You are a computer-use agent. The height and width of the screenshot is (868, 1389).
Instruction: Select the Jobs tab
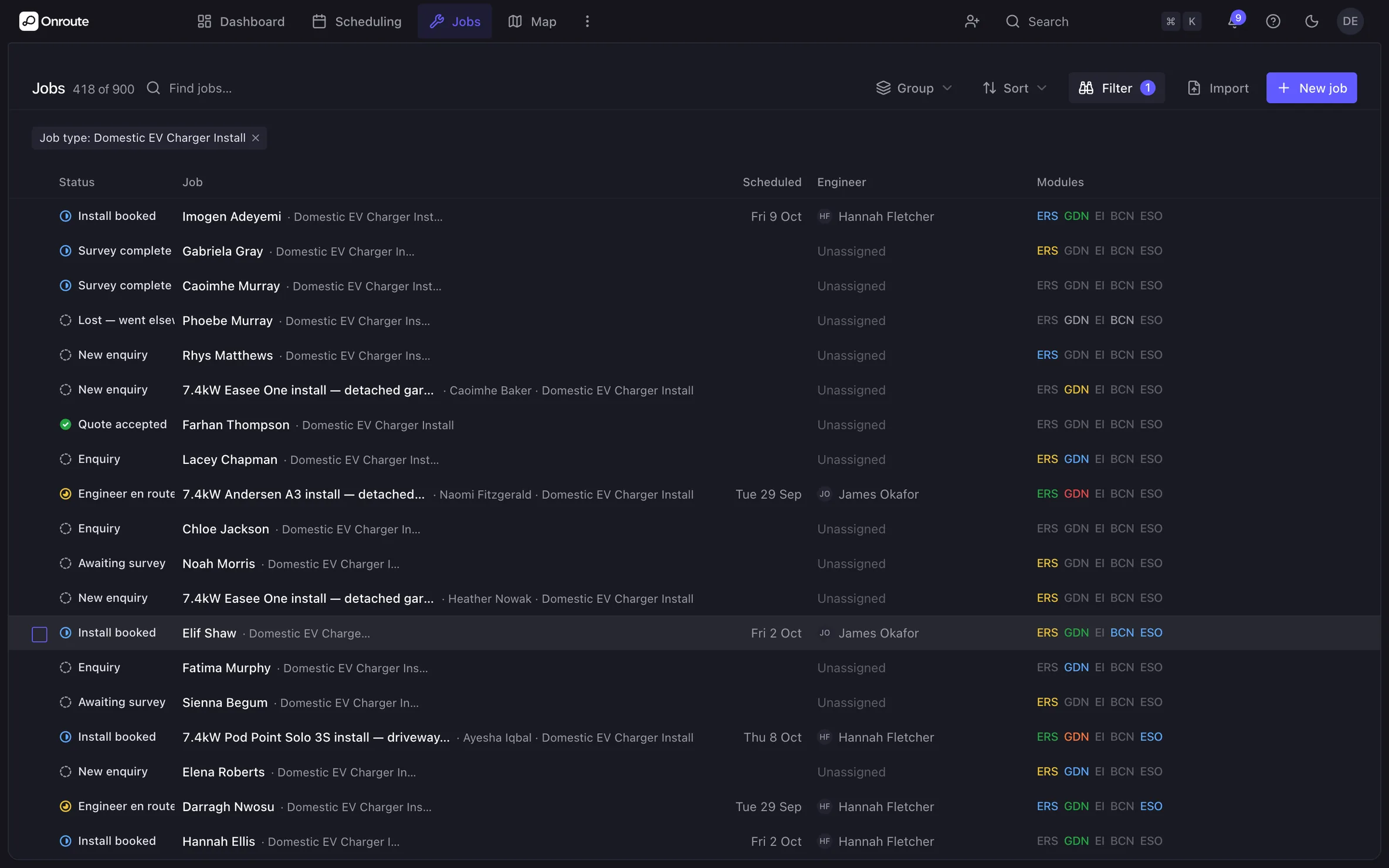pyautogui.click(x=455, y=21)
